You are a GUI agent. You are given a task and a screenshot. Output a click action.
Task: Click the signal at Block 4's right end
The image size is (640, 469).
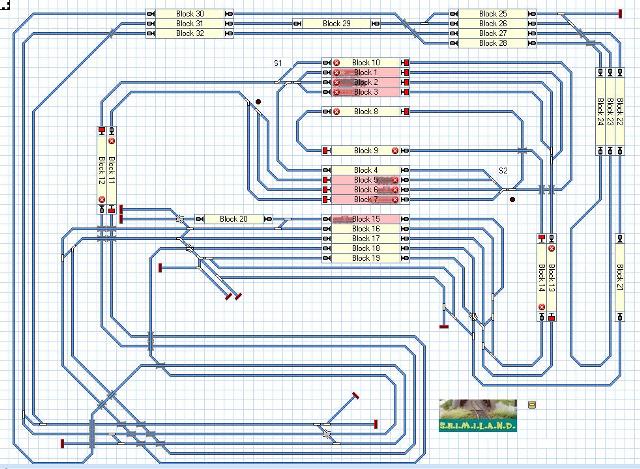tap(405, 170)
